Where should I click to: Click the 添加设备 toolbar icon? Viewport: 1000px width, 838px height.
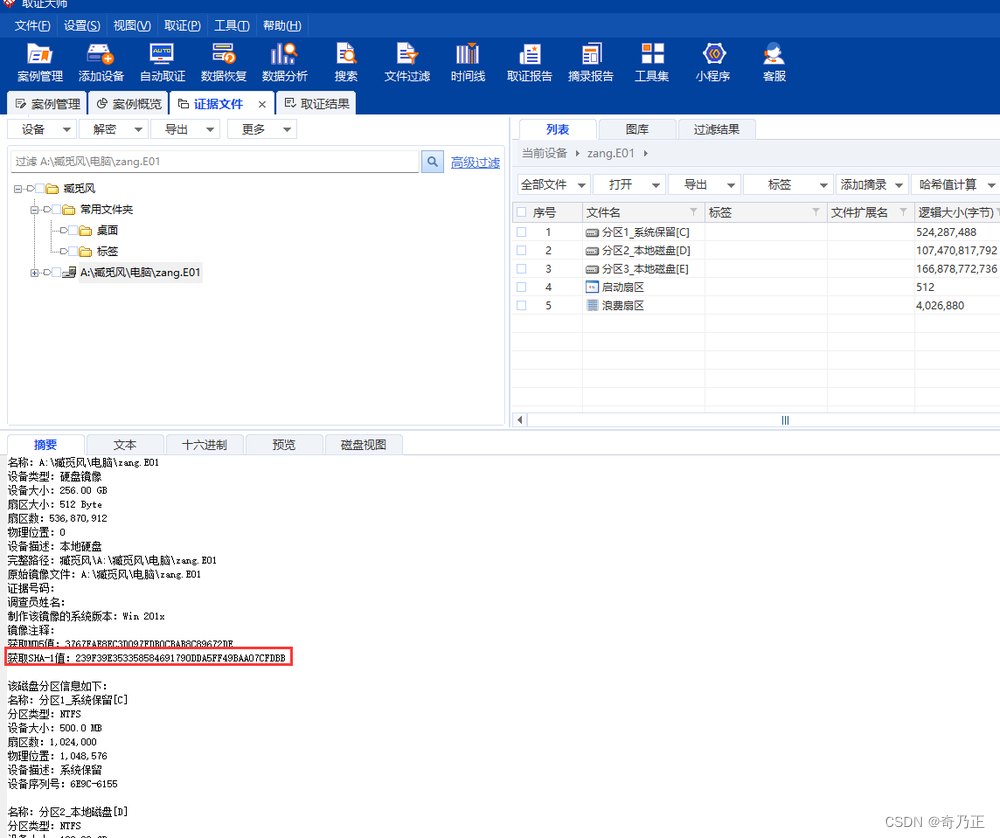coord(101,62)
